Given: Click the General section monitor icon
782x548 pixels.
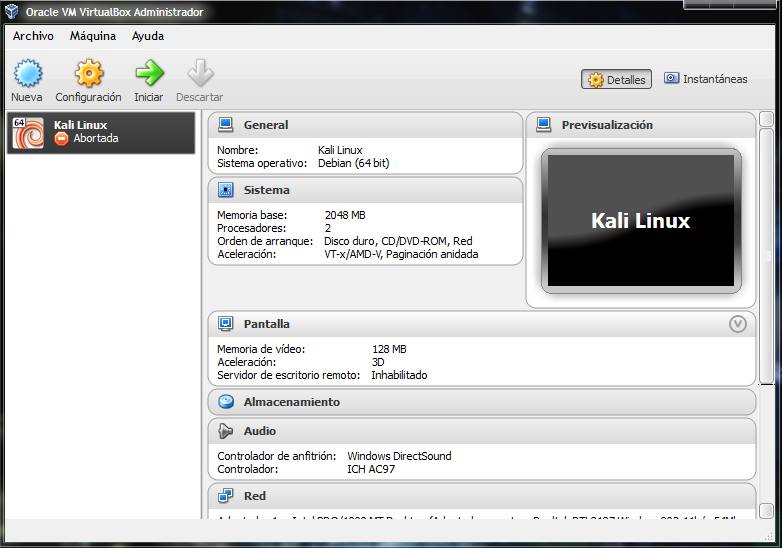Looking at the screenshot, I should click(x=225, y=125).
